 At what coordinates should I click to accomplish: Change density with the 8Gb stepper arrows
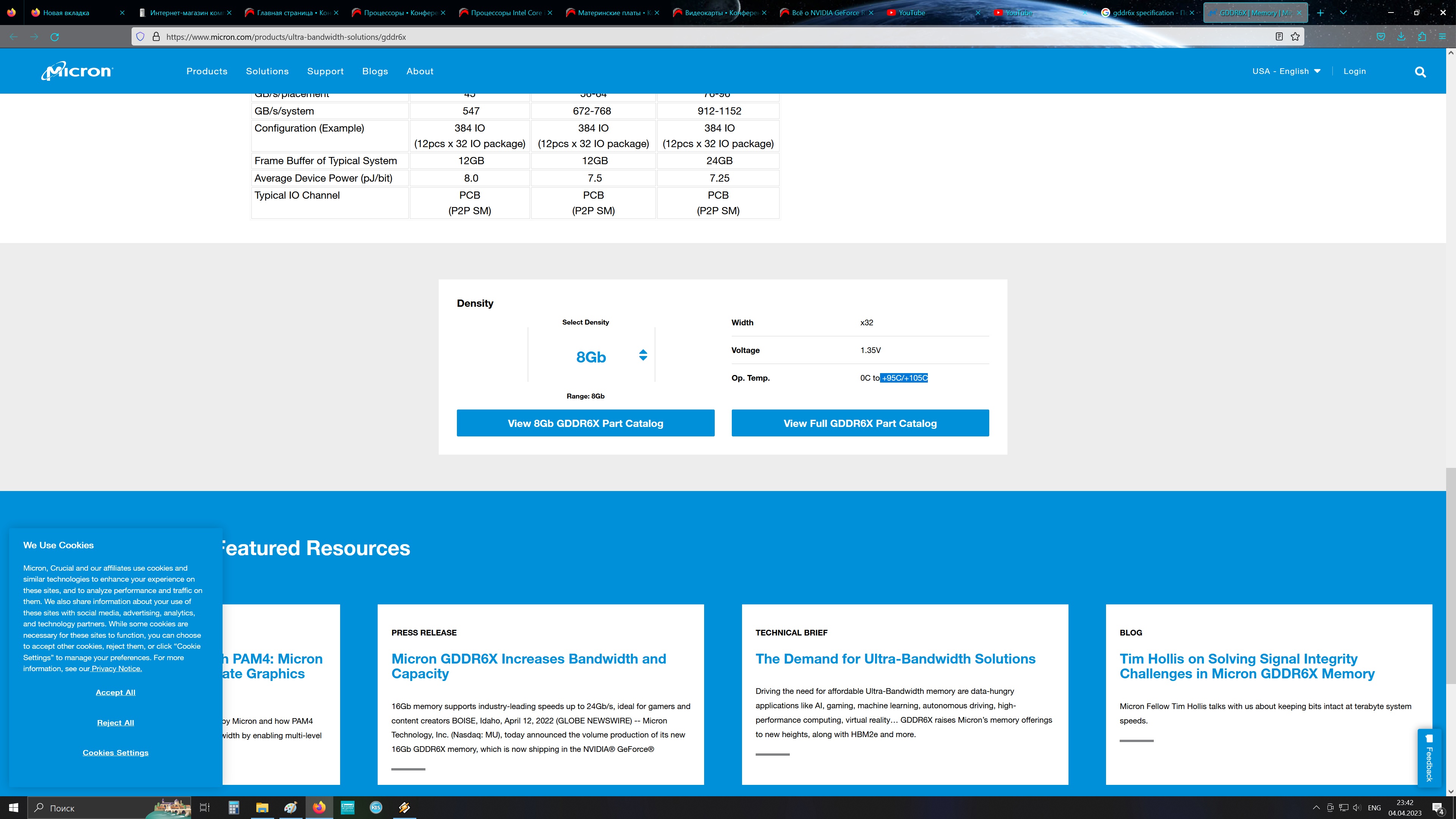coord(643,356)
